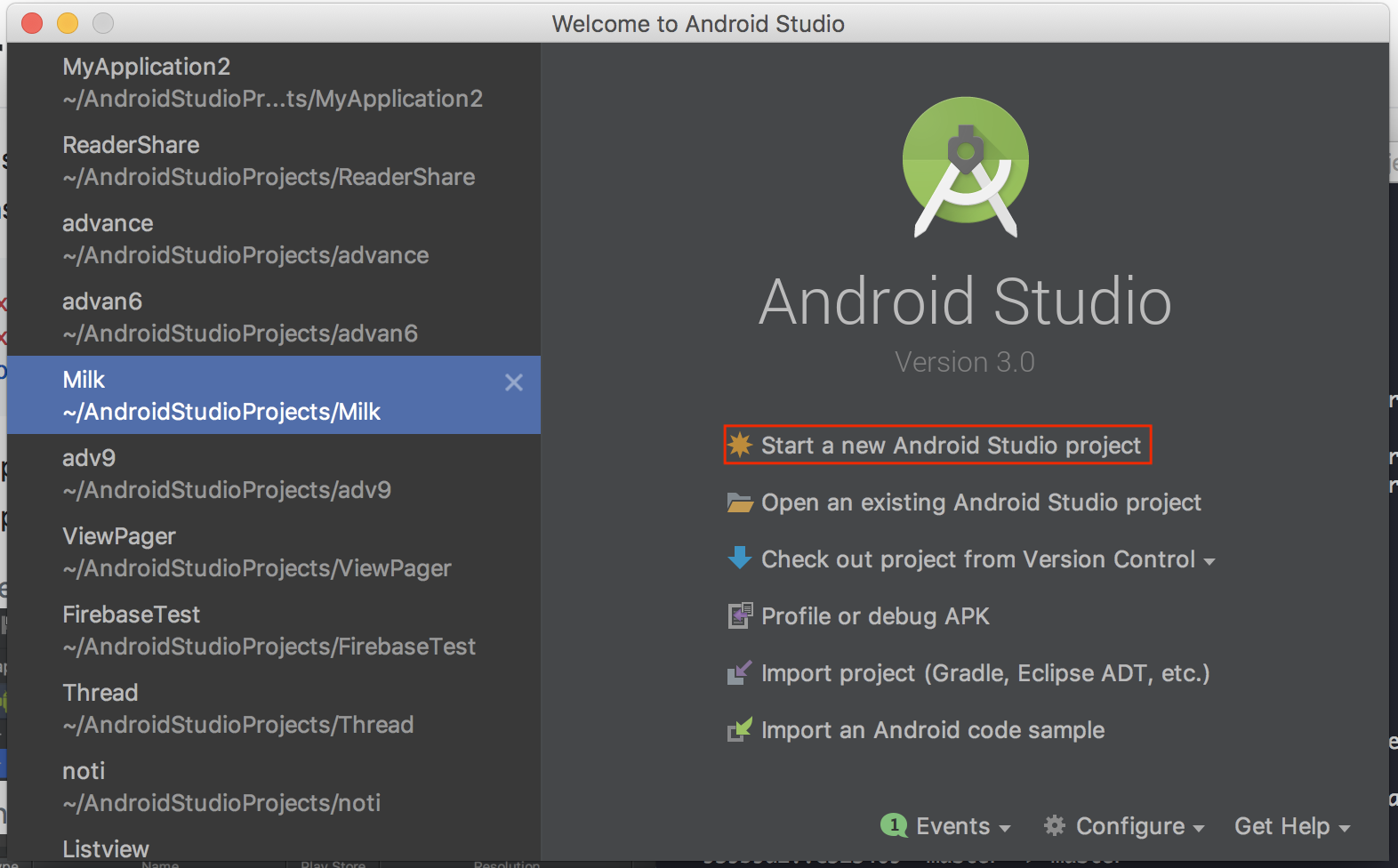This screenshot has height=868, width=1398.
Task: Click the path ~/AndroidStudioProjects/FirebaseTest
Action: [x=269, y=647]
